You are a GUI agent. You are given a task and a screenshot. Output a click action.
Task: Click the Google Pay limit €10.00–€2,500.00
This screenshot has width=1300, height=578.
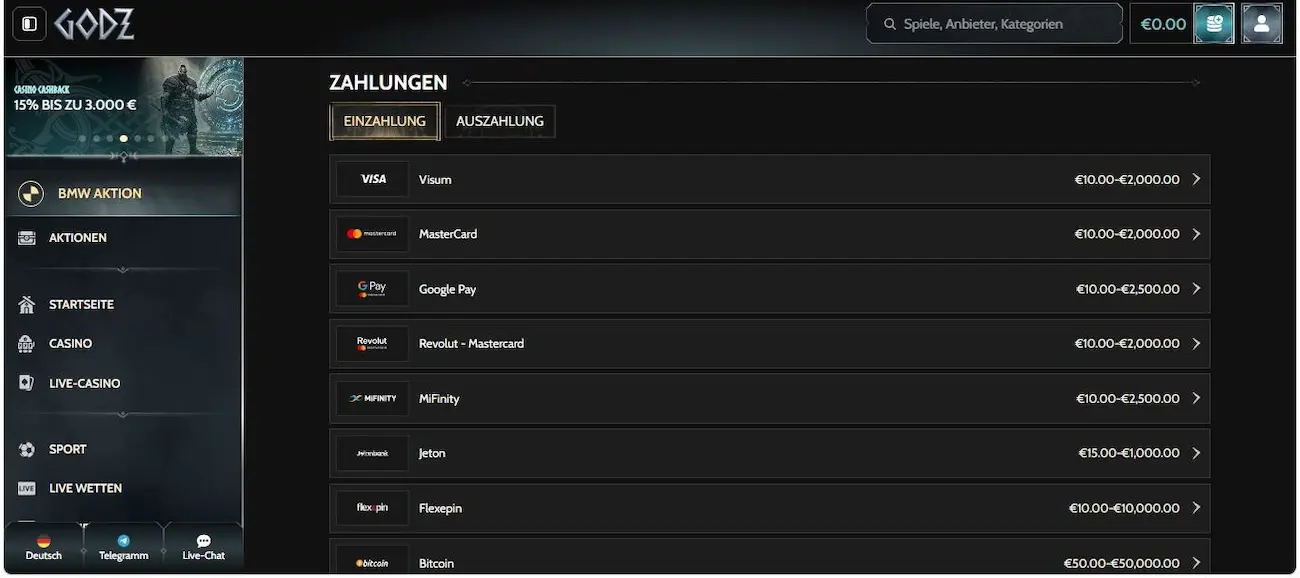click(1128, 289)
